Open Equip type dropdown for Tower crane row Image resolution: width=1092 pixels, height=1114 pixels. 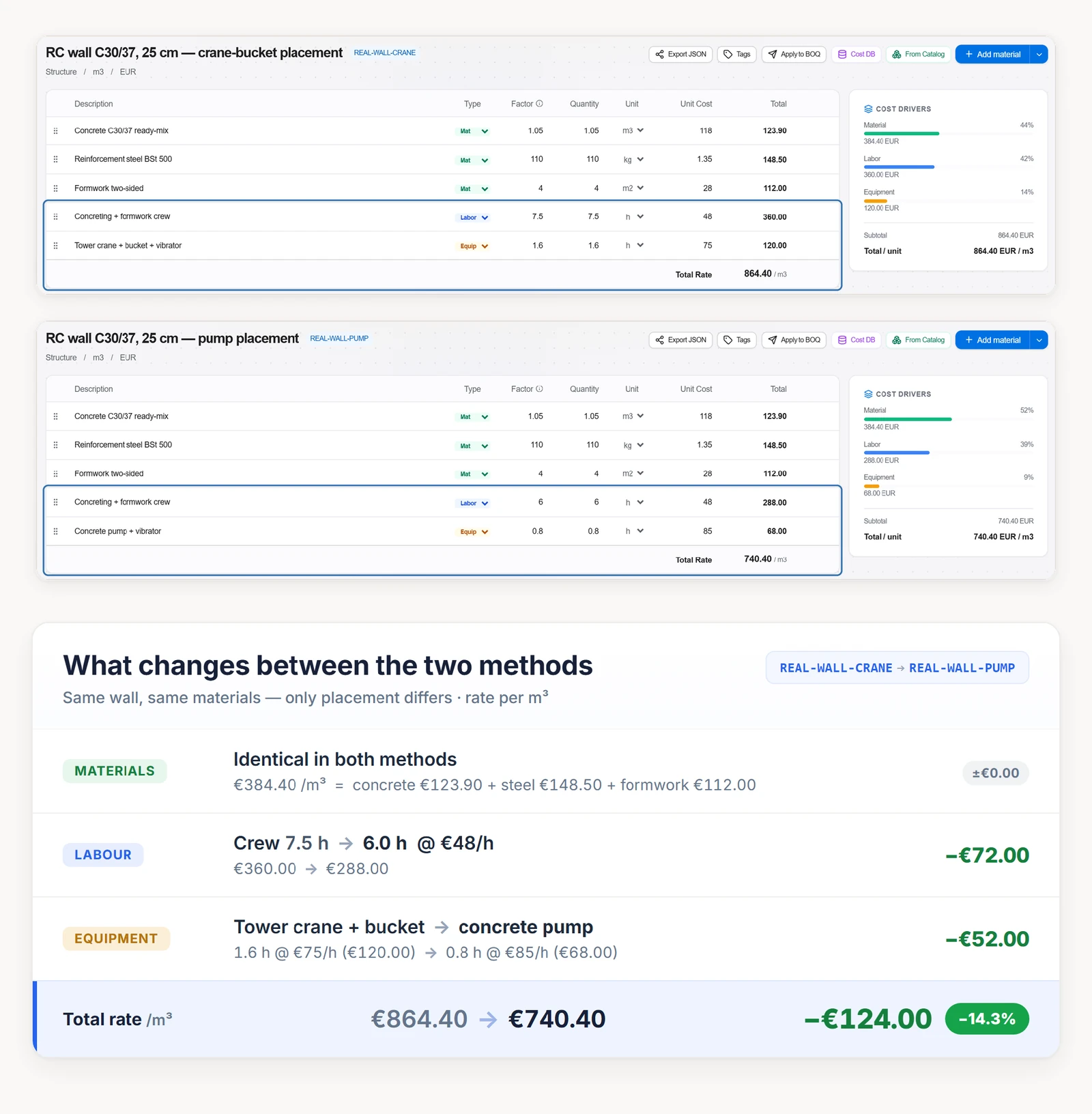pyautogui.click(x=473, y=246)
